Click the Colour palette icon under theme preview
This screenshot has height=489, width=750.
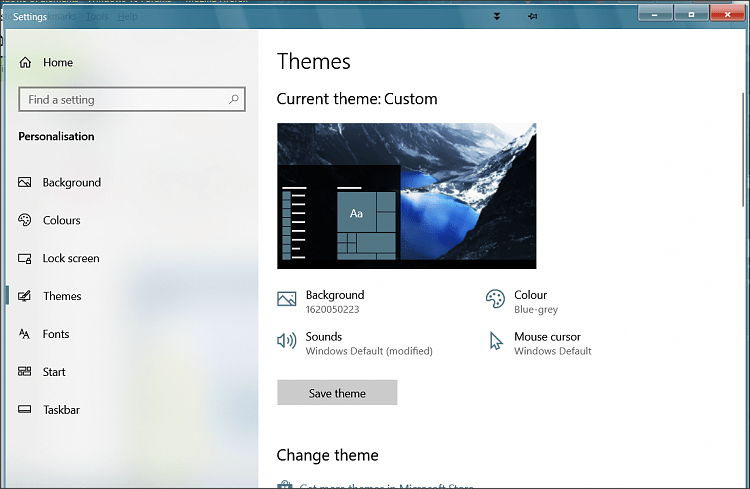pyautogui.click(x=495, y=299)
